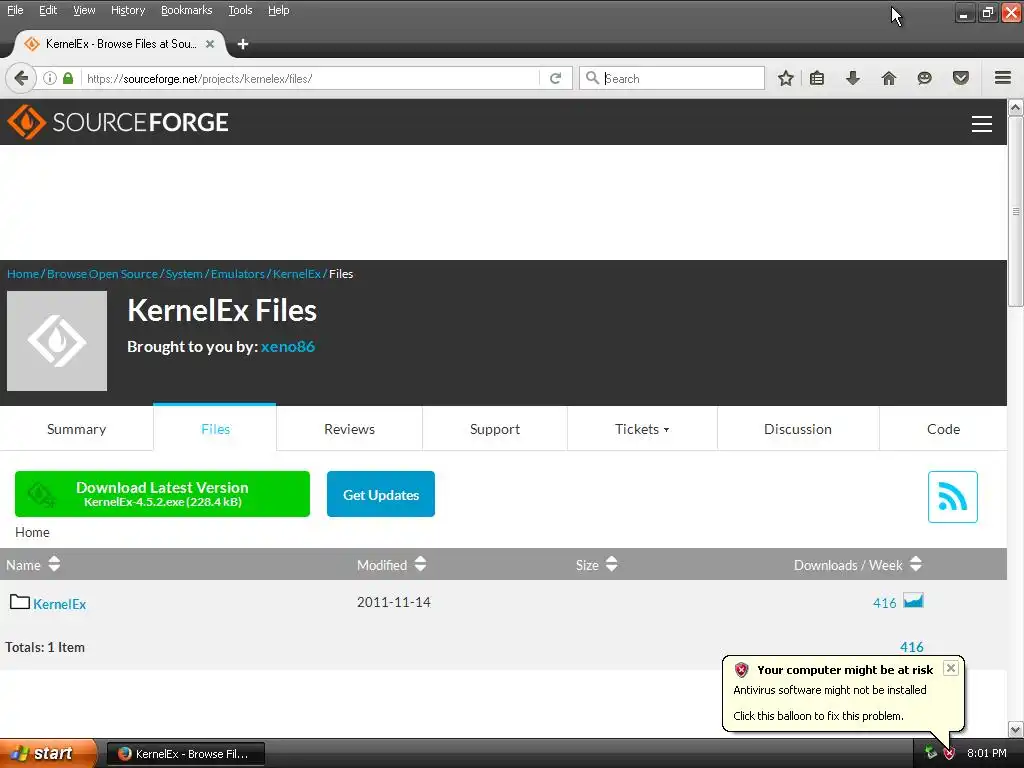Sort files by Downloads / Week column
The width and height of the screenshot is (1024, 768).
[857, 564]
